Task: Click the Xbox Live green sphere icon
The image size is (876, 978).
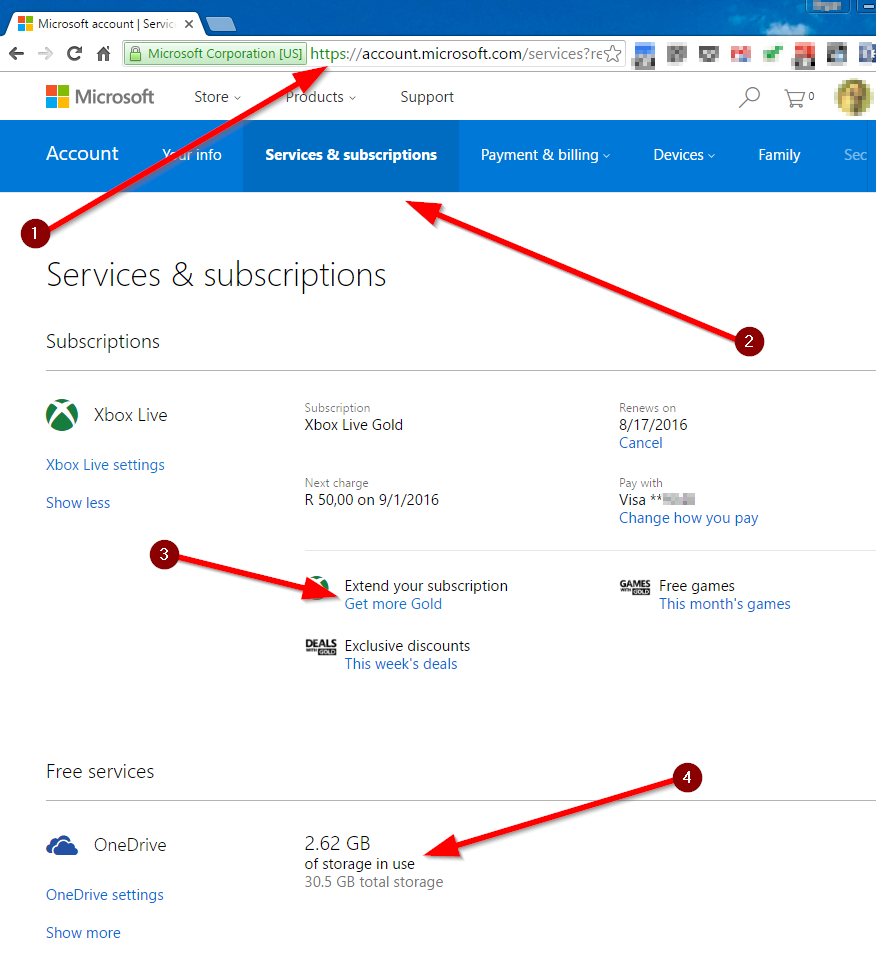Action: tap(61, 414)
